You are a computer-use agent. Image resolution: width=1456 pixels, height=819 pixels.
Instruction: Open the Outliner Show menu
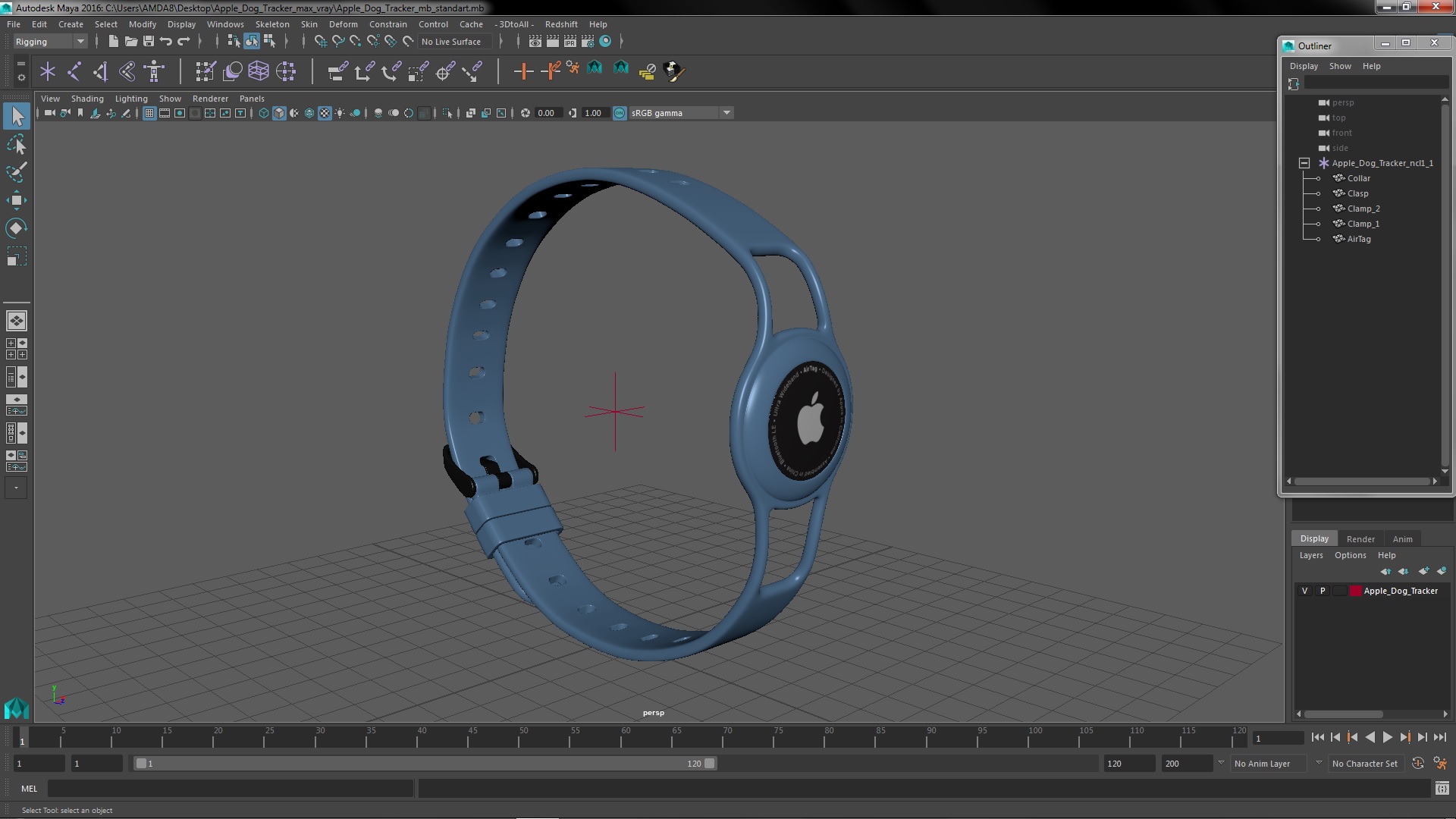(x=1340, y=66)
